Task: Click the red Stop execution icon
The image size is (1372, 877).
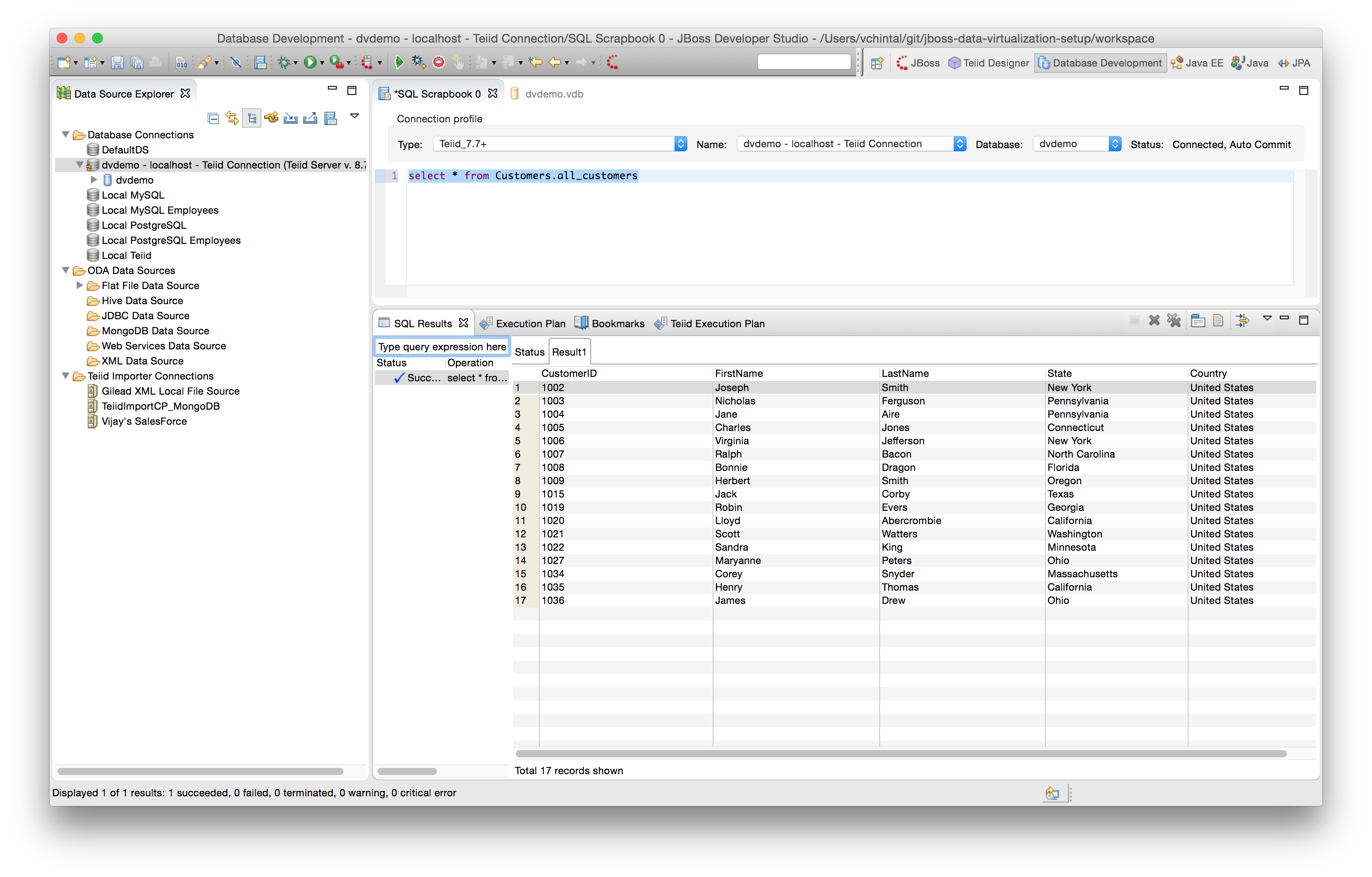Action: coord(437,62)
